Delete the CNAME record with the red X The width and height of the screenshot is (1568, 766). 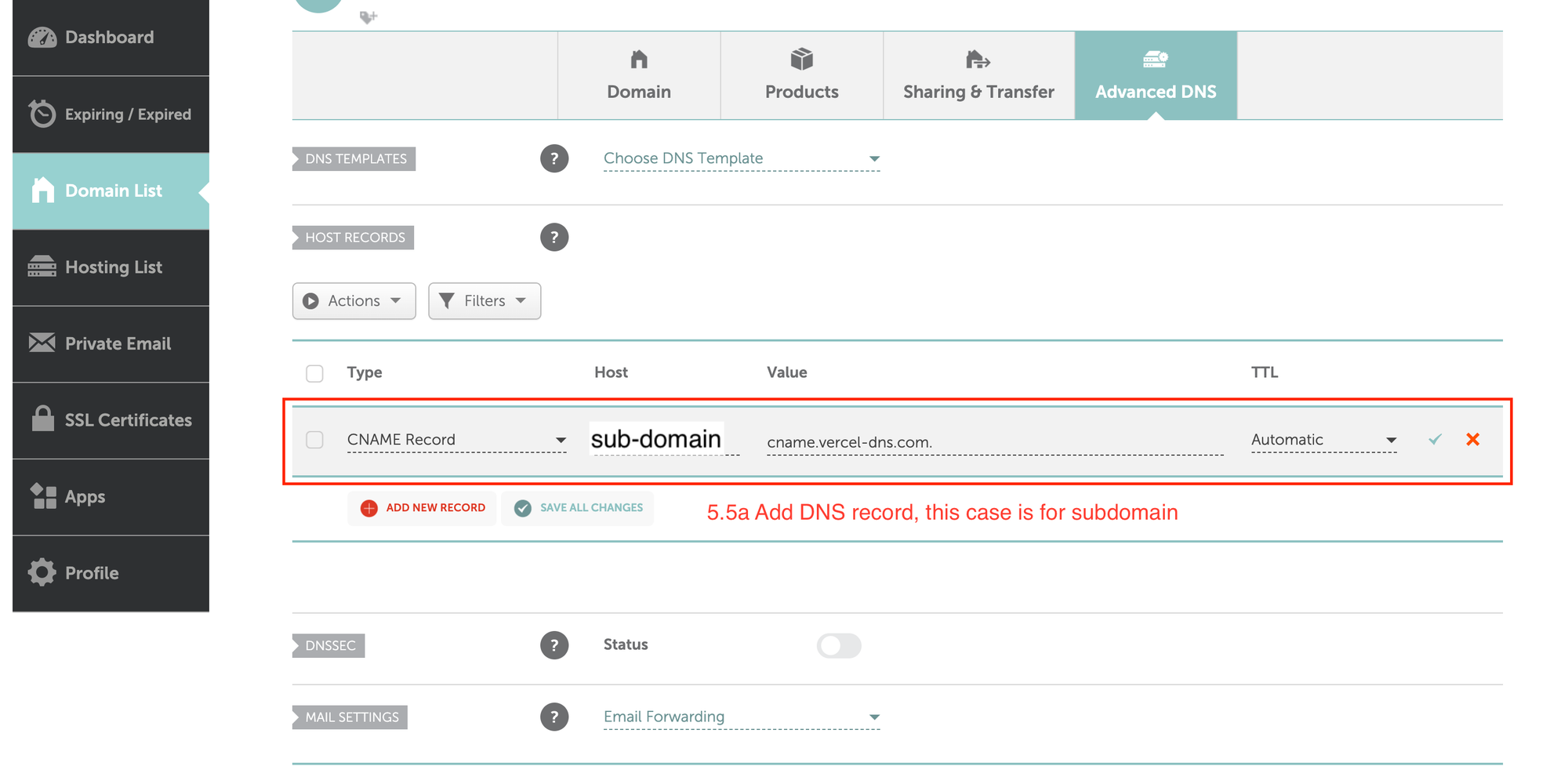1472,440
